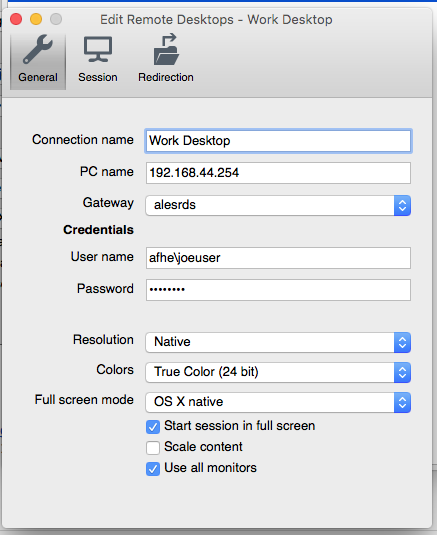Select the General wrench icon
The height and width of the screenshot is (535, 437).
38,49
